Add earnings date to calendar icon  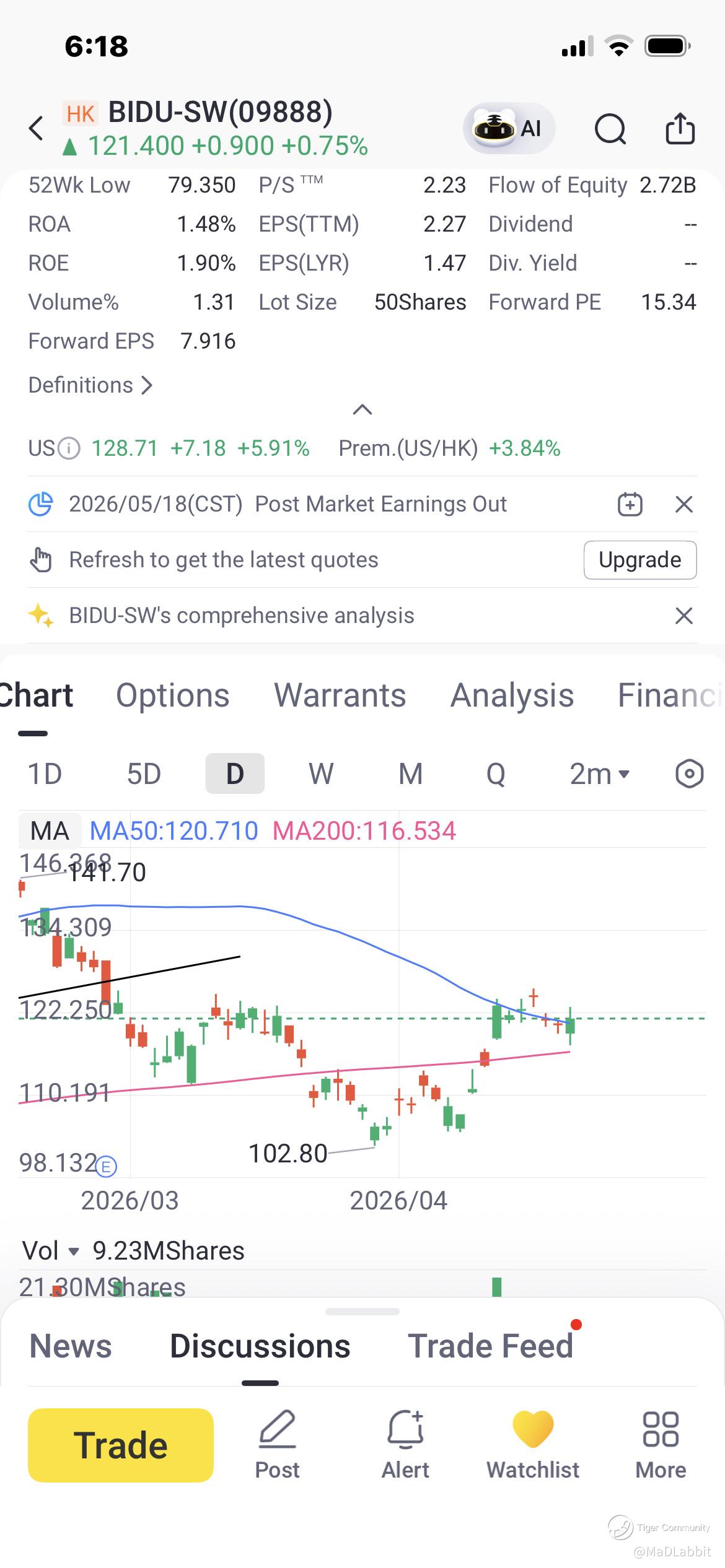pyautogui.click(x=630, y=504)
